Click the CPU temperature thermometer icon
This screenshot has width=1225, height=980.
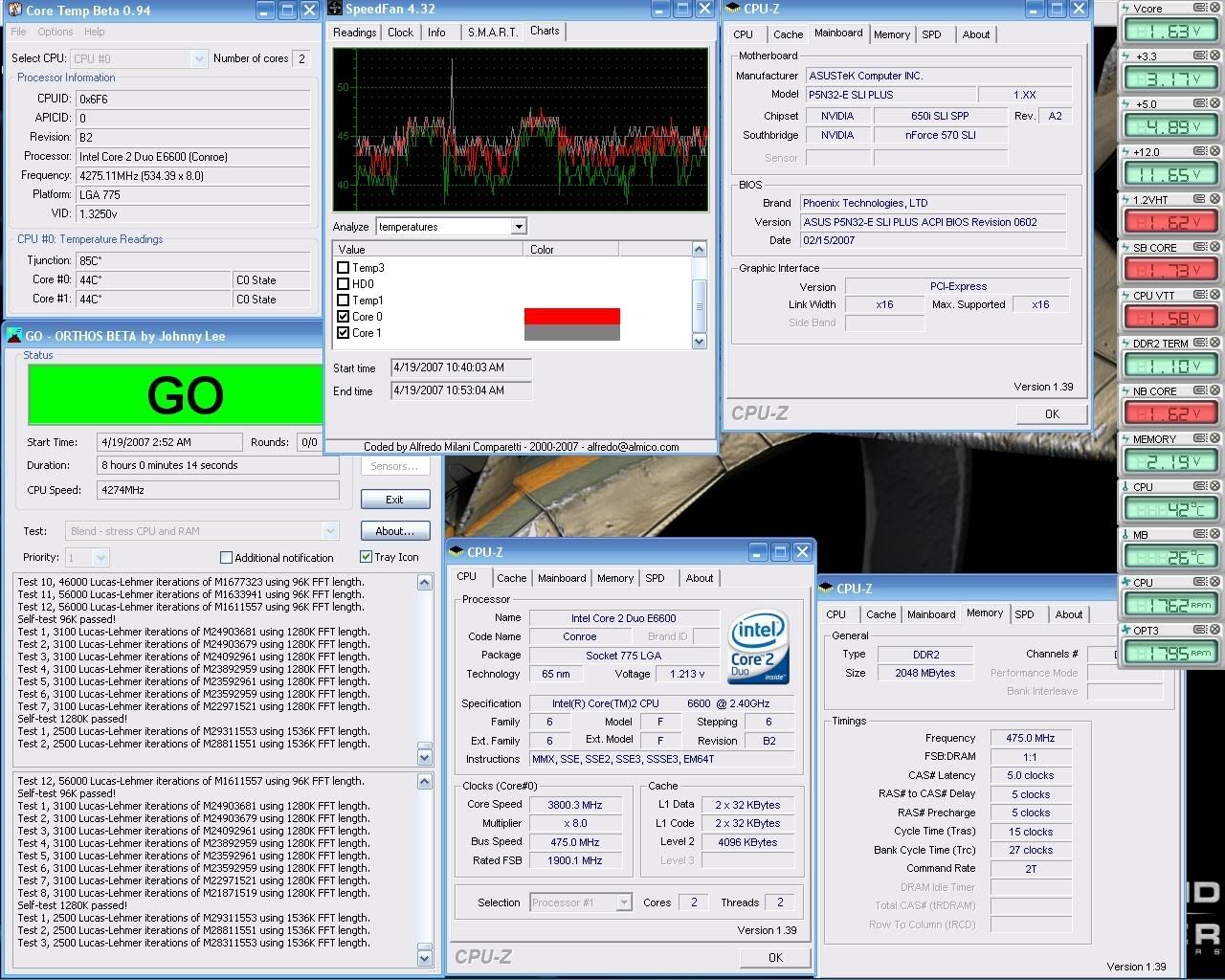1125,487
